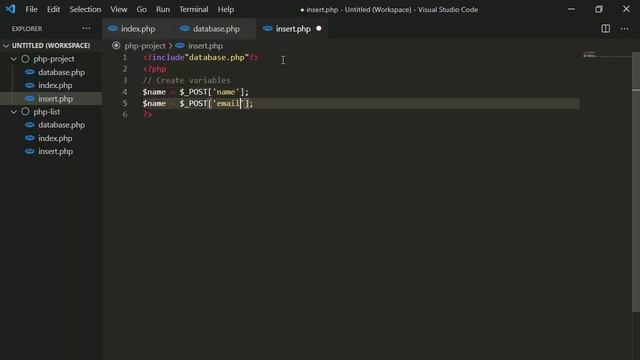Click the Split Editor Right icon
This screenshot has height=360, width=640.
tap(606, 29)
